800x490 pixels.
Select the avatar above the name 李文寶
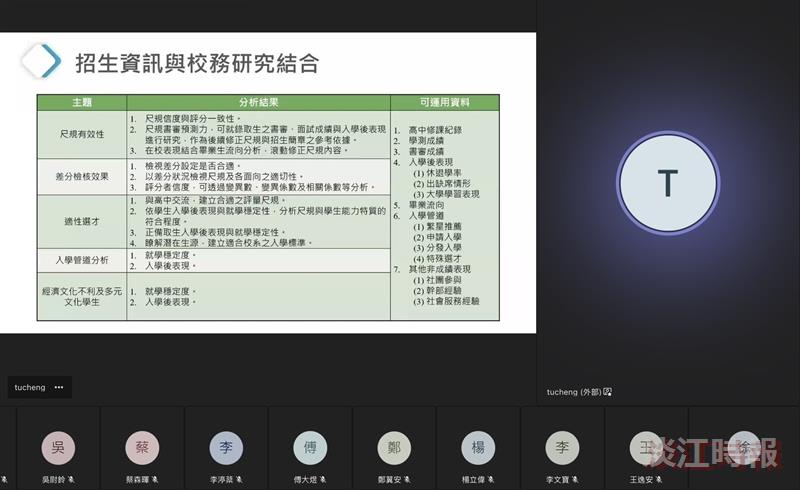pyautogui.click(x=562, y=448)
